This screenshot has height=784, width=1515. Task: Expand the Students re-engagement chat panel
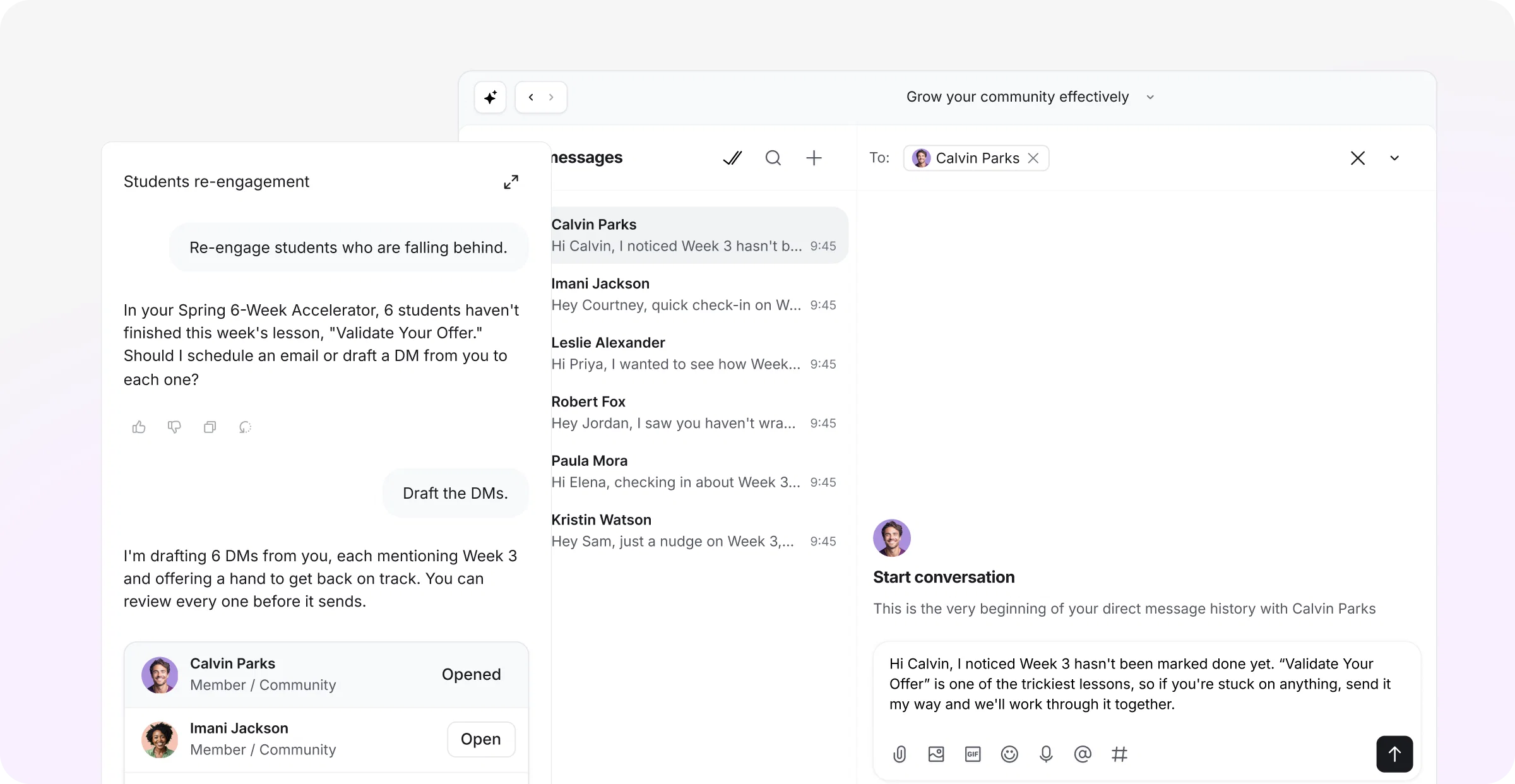pos(511,182)
